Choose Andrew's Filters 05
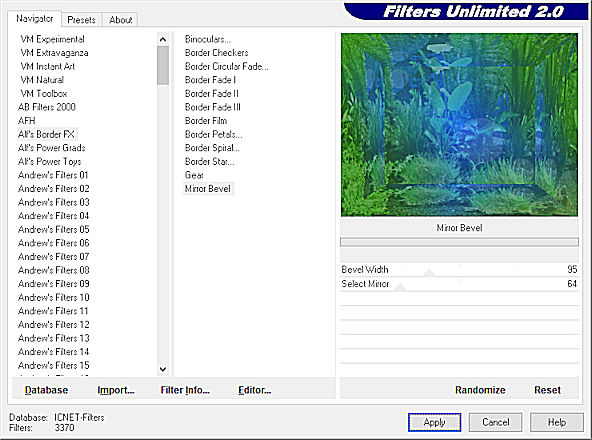Screen dimensions: 592x440 (x=54, y=229)
